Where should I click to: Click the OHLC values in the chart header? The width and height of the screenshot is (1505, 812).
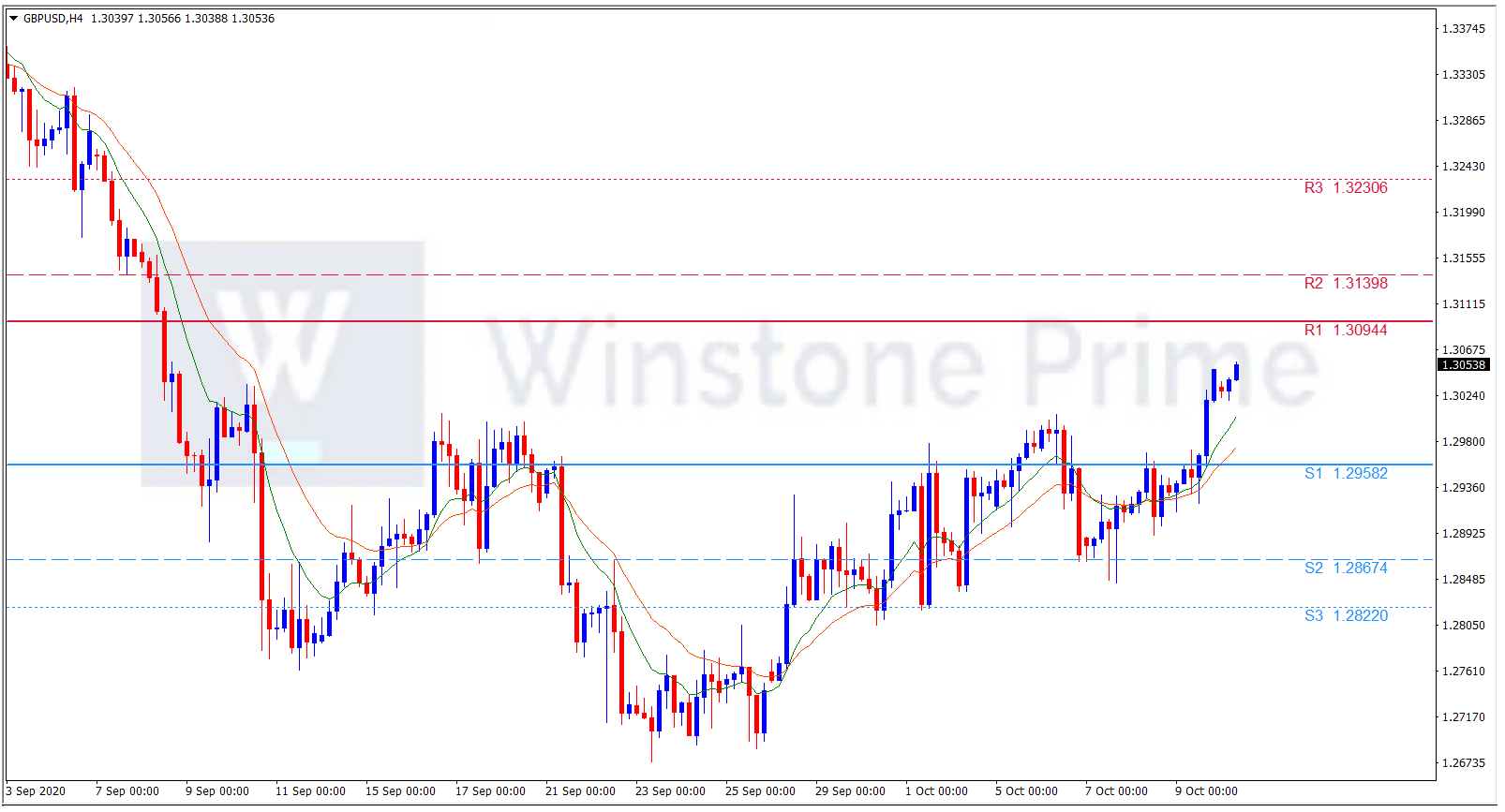(x=183, y=19)
